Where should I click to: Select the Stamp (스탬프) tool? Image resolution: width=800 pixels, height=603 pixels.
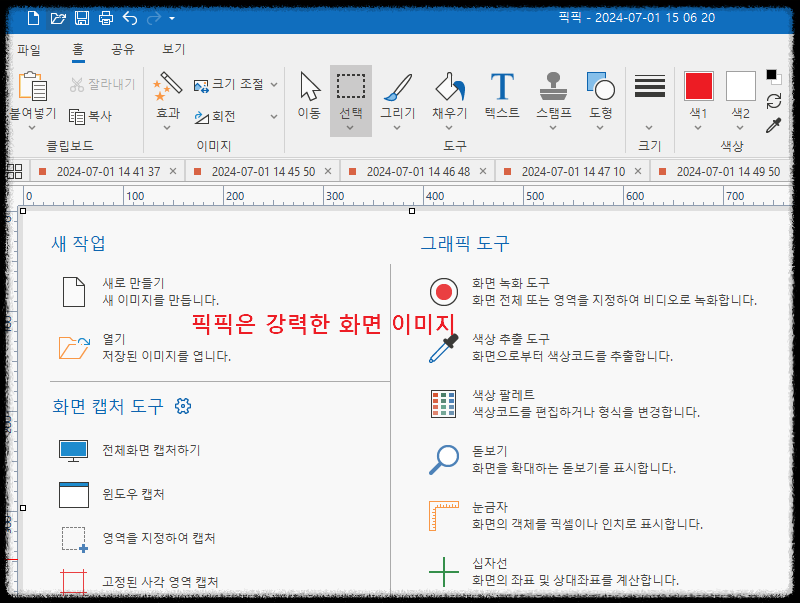pyautogui.click(x=552, y=95)
